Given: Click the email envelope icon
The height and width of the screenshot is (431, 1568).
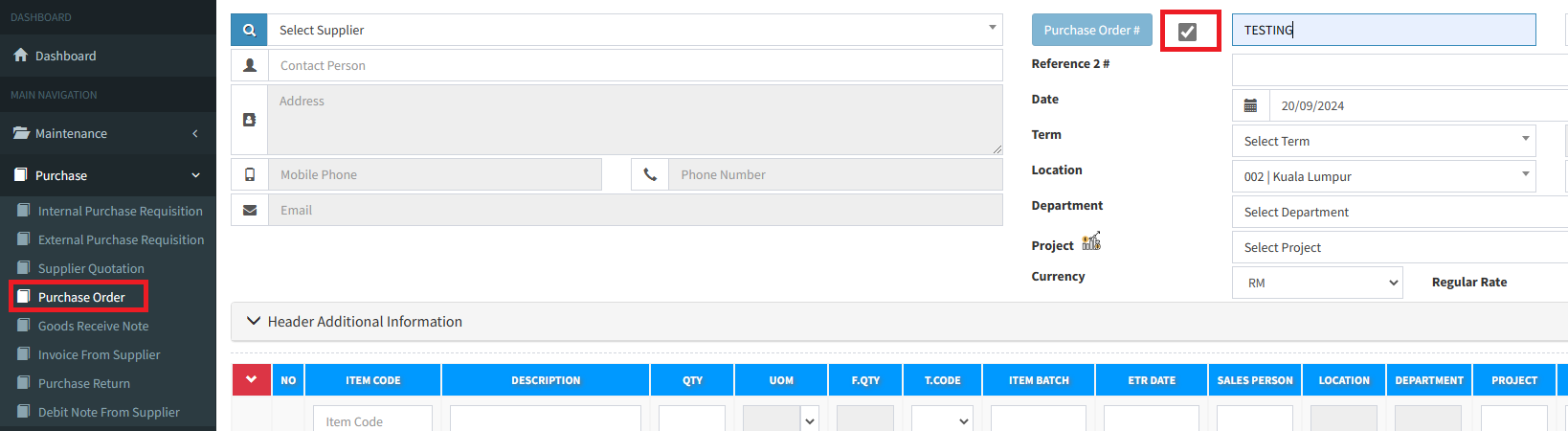Looking at the screenshot, I should pyautogui.click(x=249, y=210).
